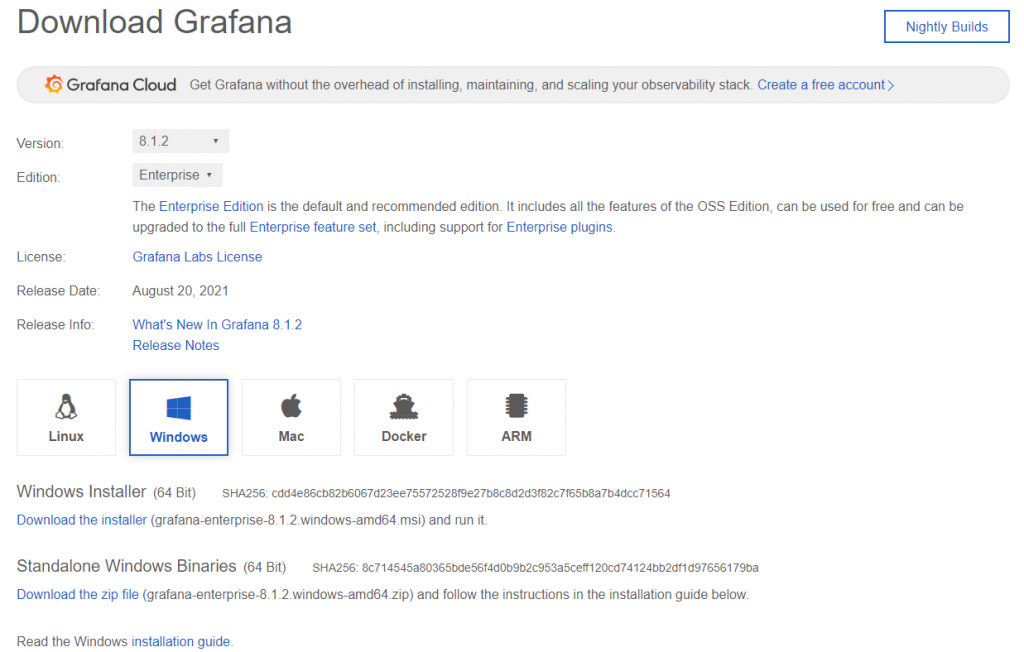Screen dimensions: 1024x652
Task: Click the Download Grafana heading
Action: point(154,22)
